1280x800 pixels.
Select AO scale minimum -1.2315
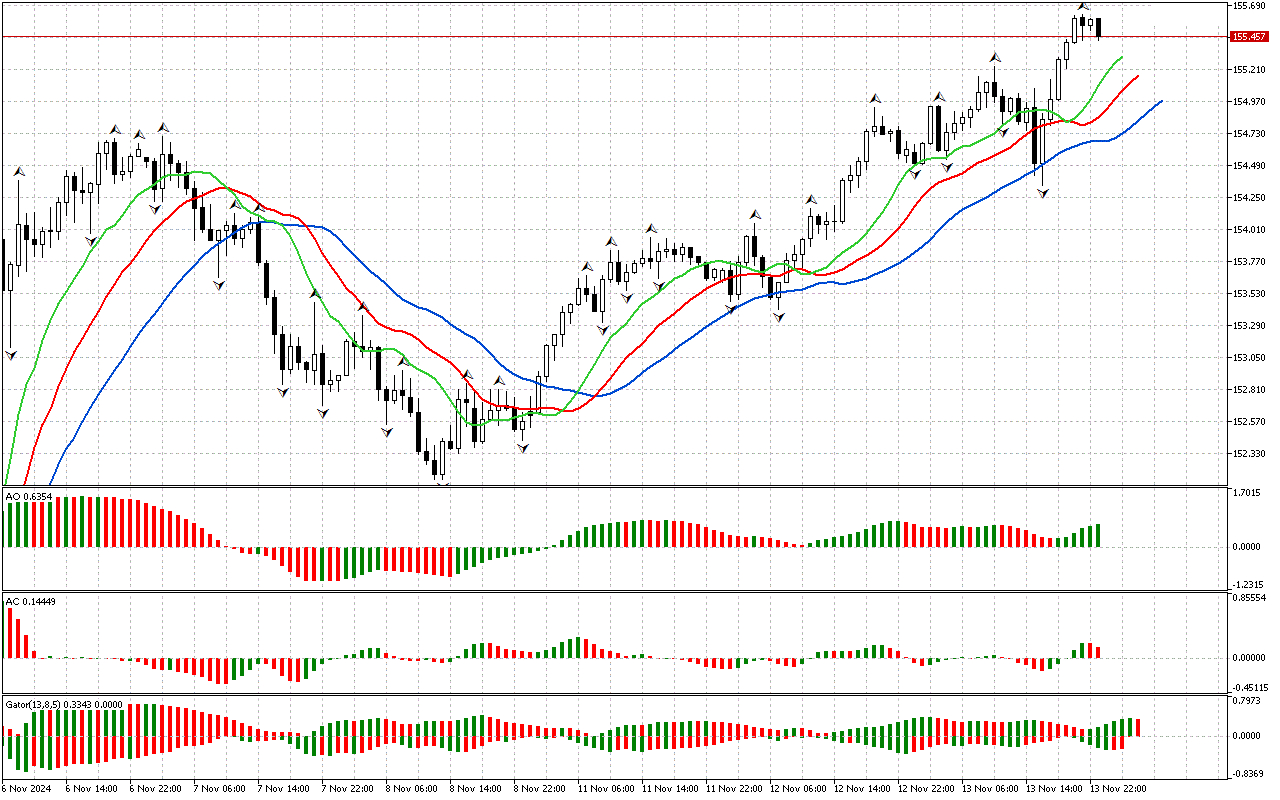[1249, 585]
